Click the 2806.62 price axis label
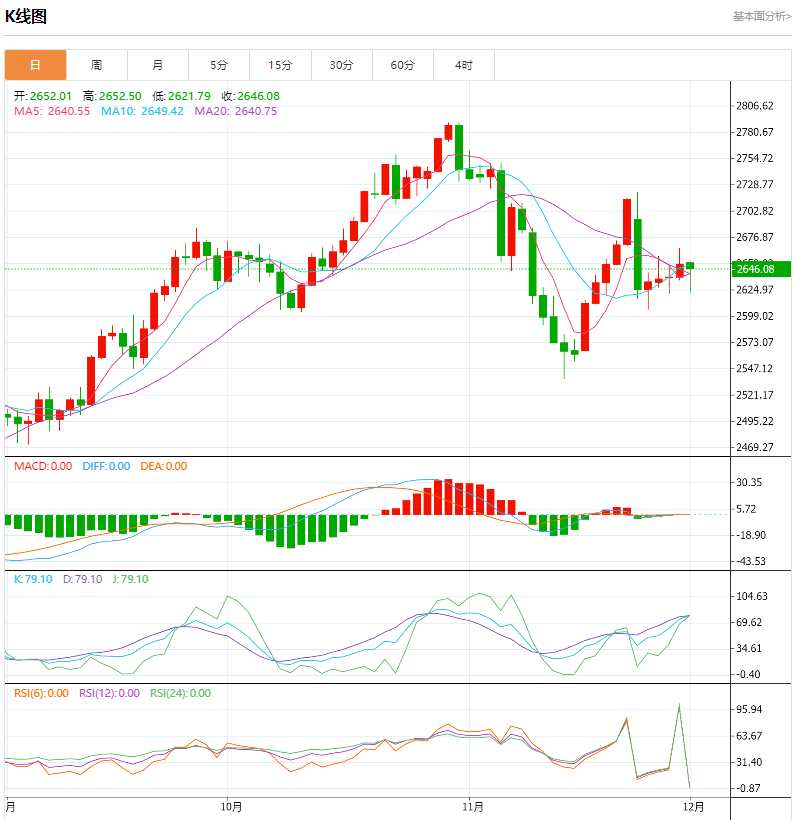The width and height of the screenshot is (795, 820). coord(754,106)
